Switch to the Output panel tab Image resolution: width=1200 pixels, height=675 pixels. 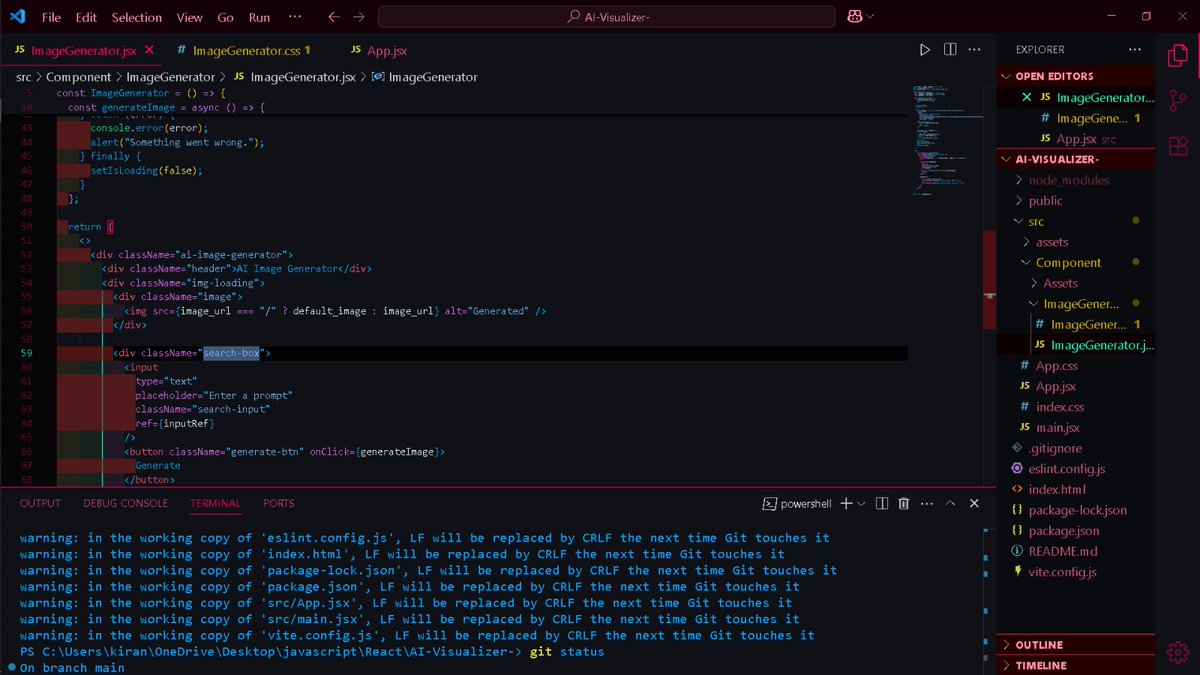[40, 504]
